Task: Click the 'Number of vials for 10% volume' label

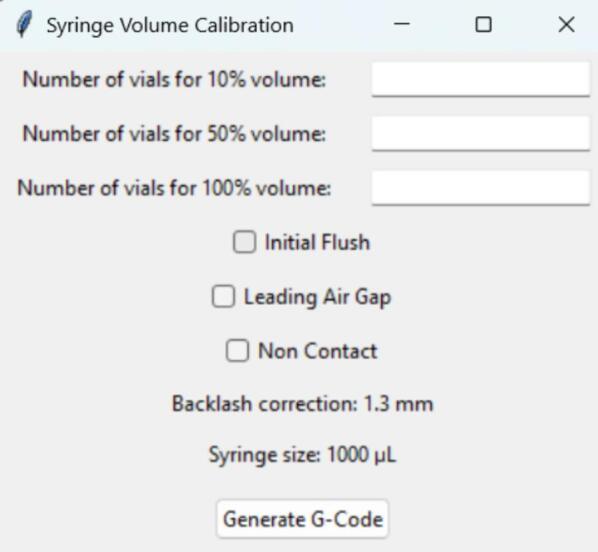Action: click(174, 80)
